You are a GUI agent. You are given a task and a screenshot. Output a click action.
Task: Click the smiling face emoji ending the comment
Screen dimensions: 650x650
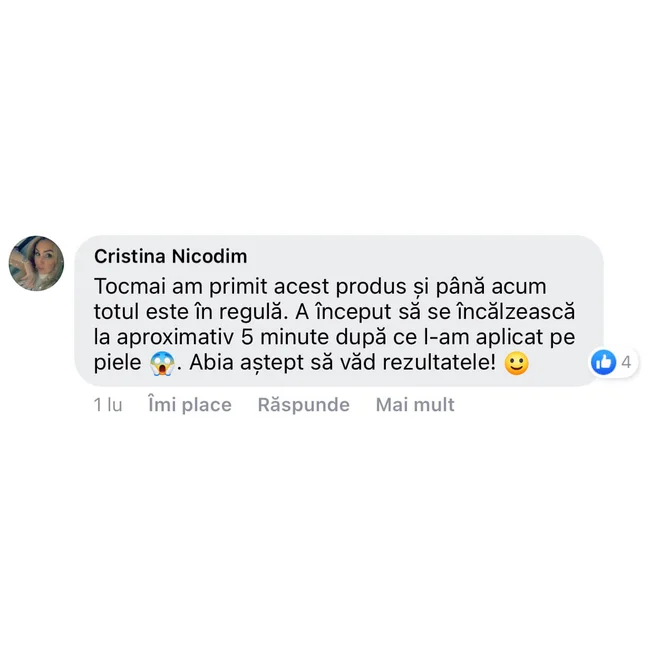pyautogui.click(x=517, y=363)
